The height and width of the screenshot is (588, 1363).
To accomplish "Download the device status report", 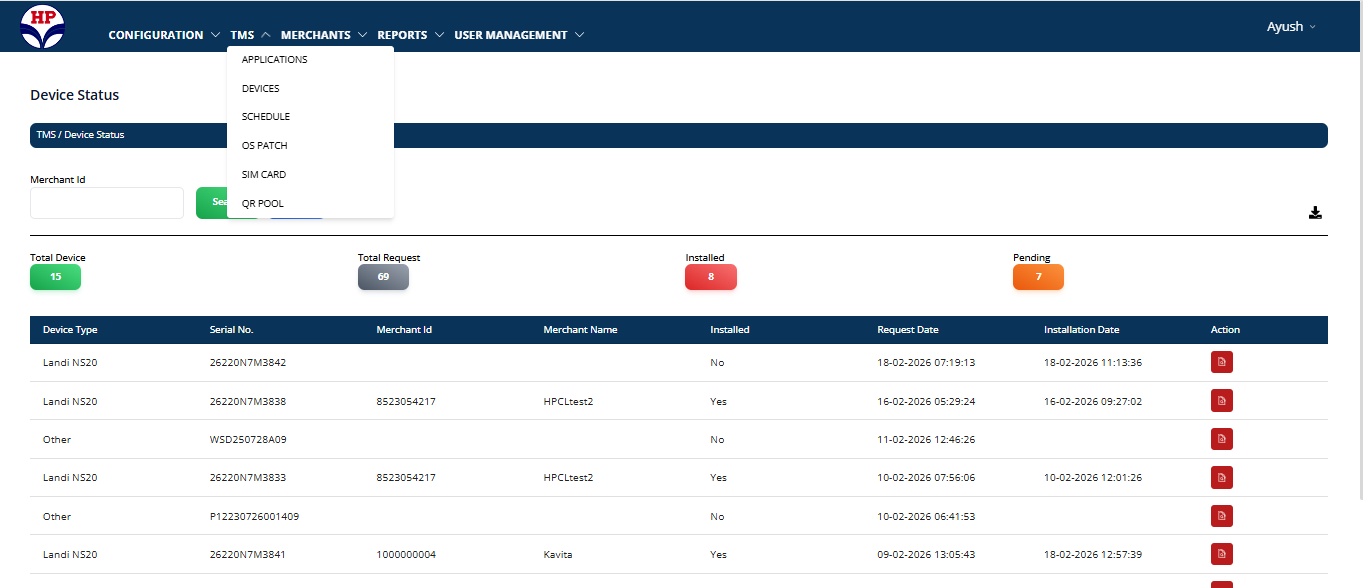I will pyautogui.click(x=1315, y=212).
